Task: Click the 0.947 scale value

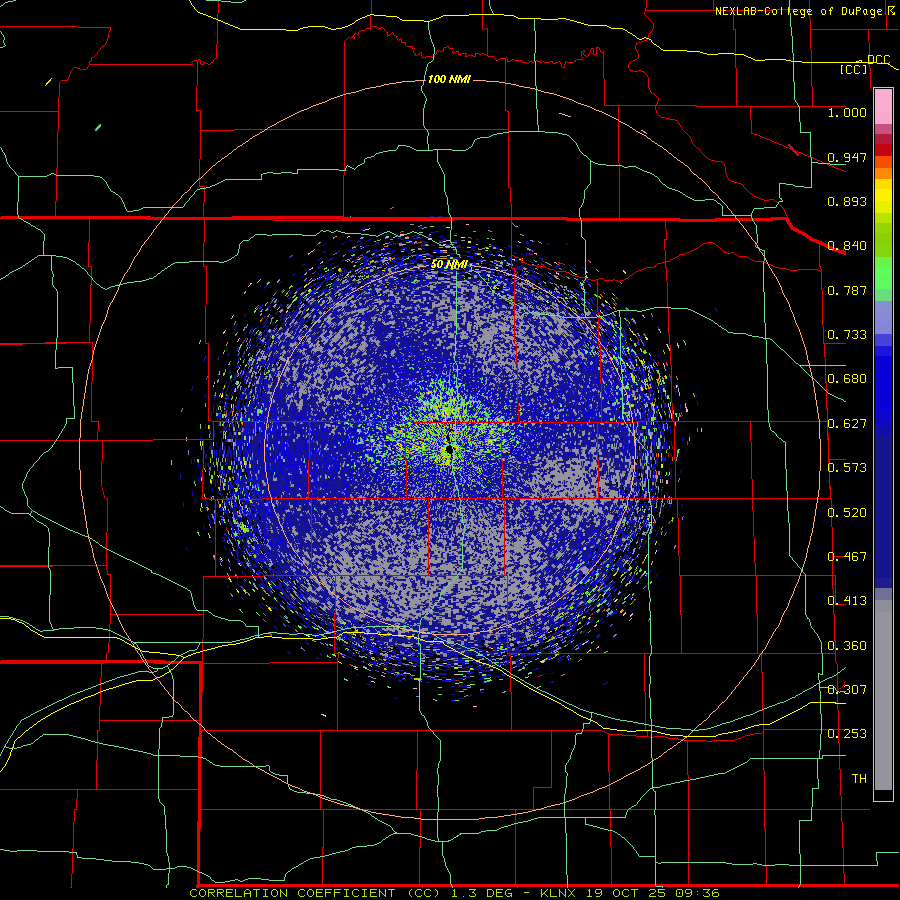Action: [847, 157]
